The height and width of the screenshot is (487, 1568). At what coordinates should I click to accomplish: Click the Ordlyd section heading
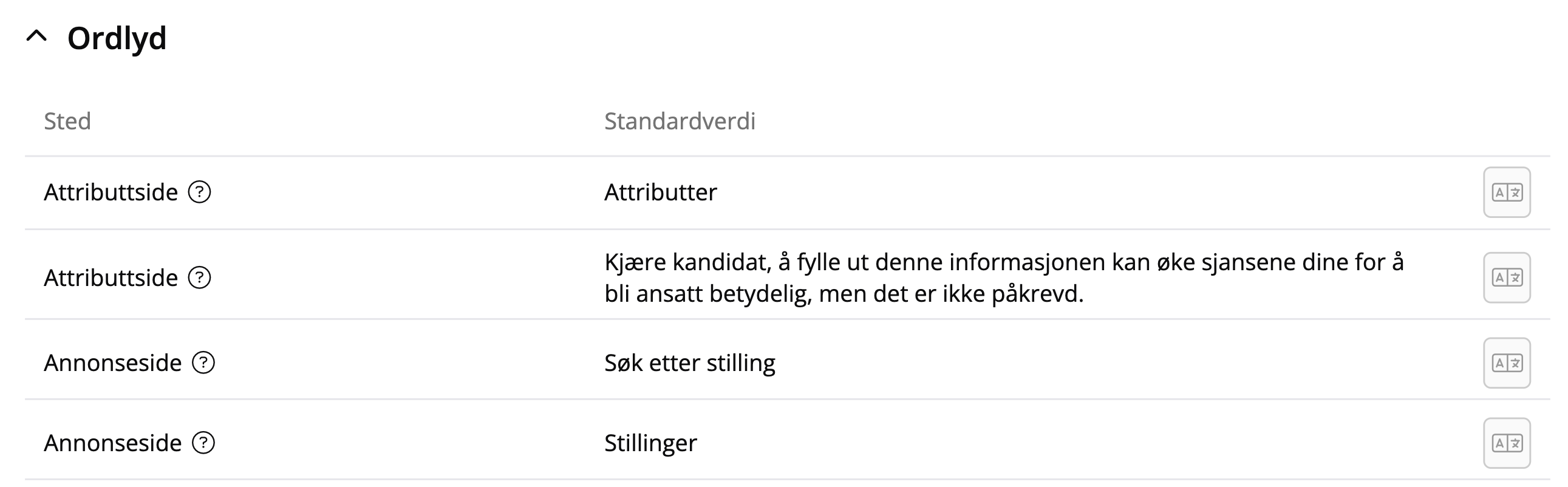pos(116,38)
